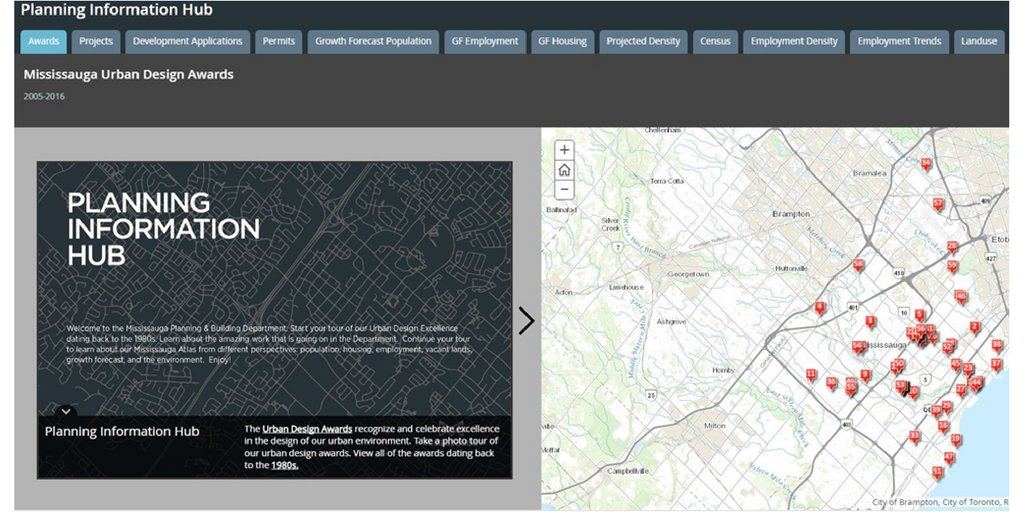Image resolution: width=1024 pixels, height=512 pixels.
Task: Open map marker 28
Action: pyautogui.click(x=952, y=247)
